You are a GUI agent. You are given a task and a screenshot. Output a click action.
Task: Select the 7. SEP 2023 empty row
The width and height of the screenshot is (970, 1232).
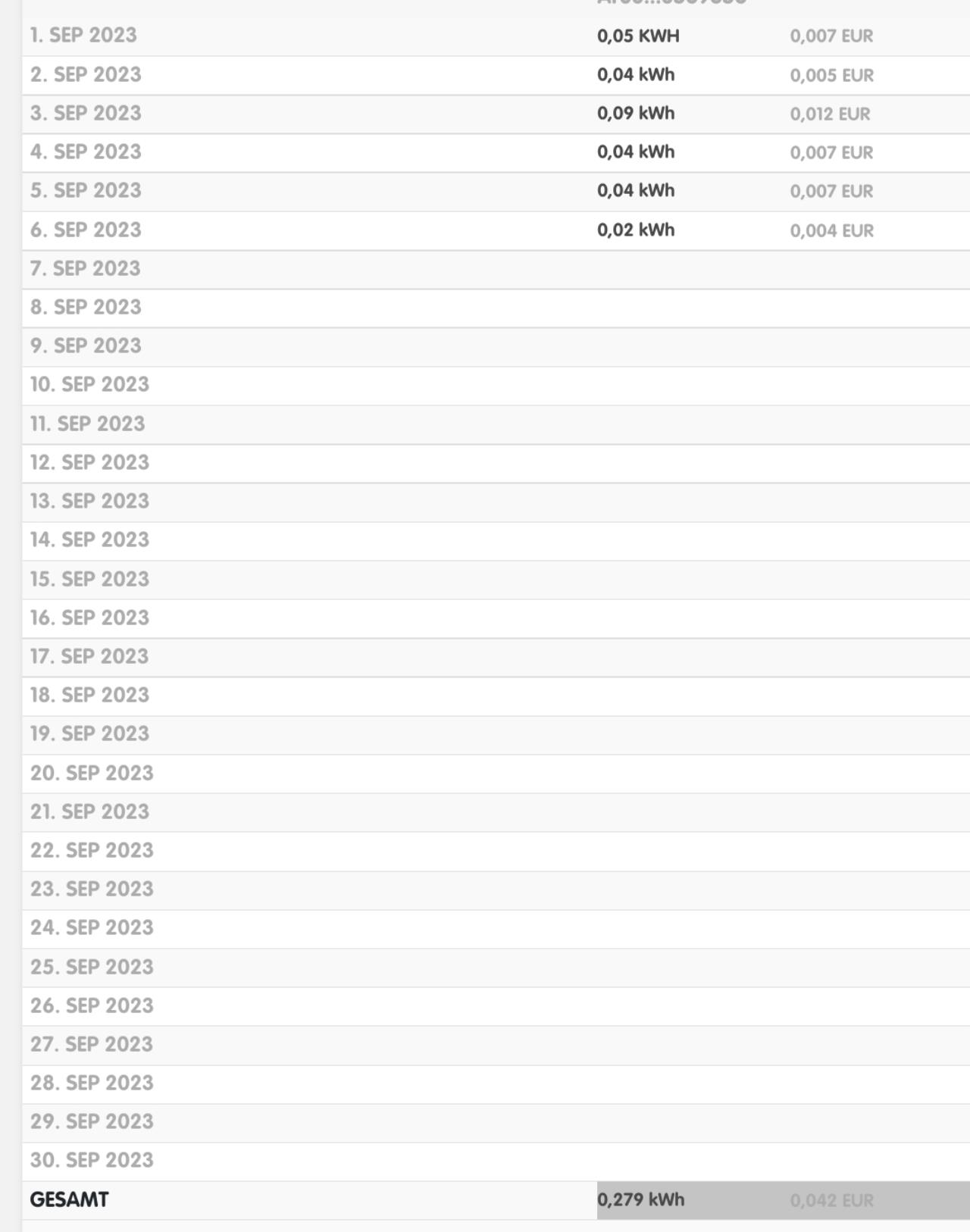pyautogui.click(x=496, y=269)
